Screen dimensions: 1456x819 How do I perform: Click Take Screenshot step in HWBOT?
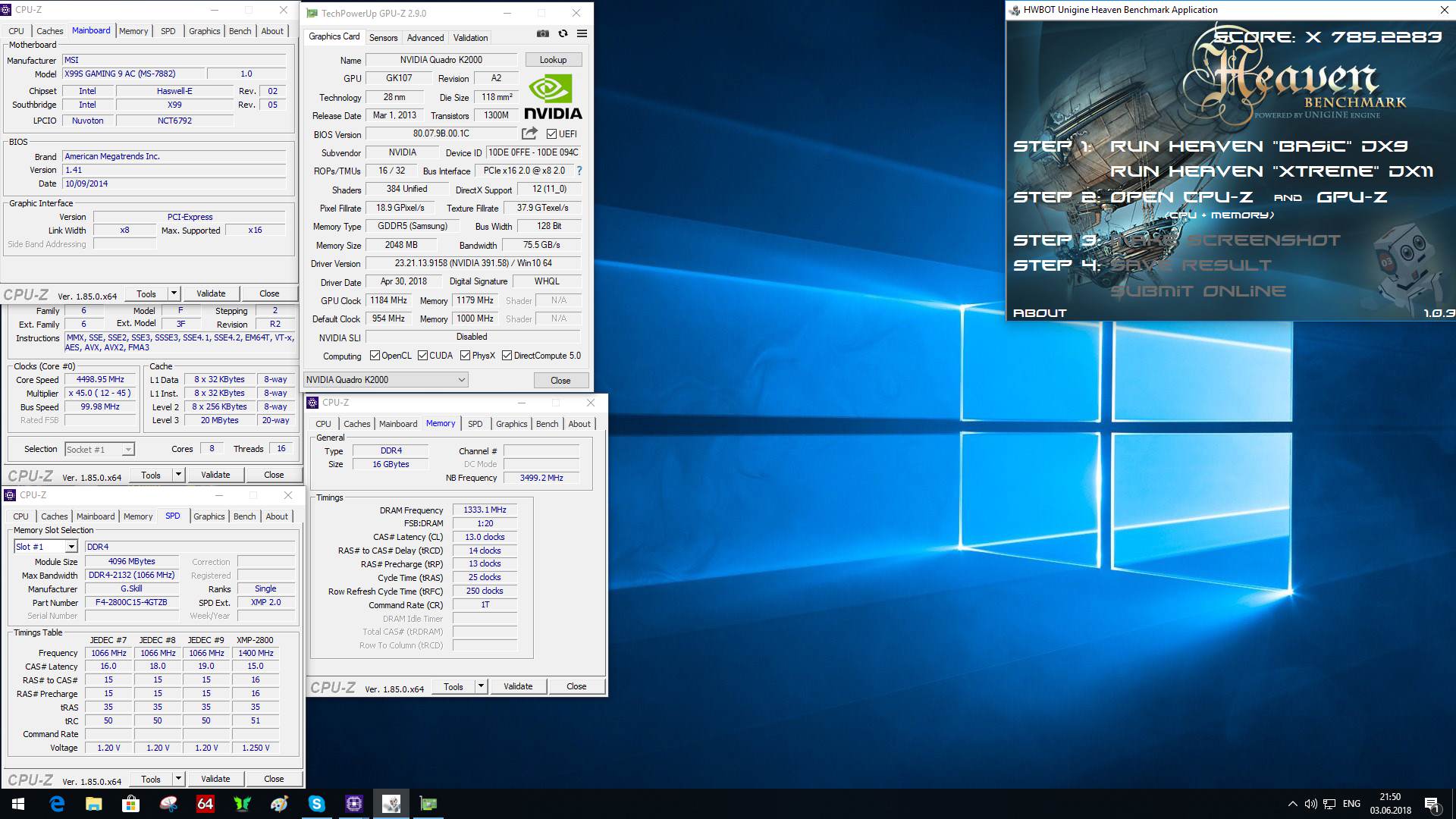[1225, 241]
